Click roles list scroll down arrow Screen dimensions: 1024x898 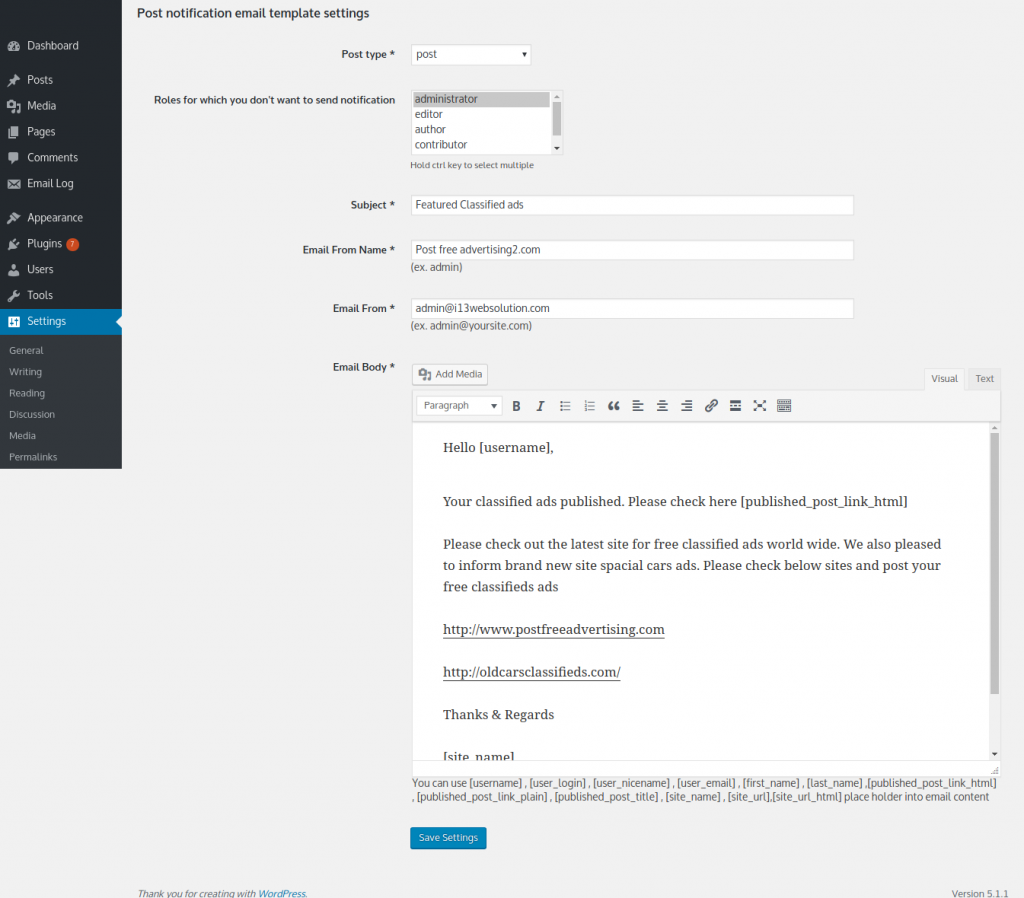click(x=557, y=148)
